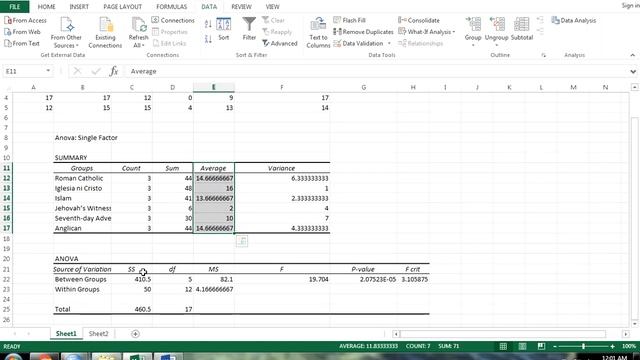Click Sign in link
The width and height of the screenshot is (640, 360).
[x=630, y=5]
